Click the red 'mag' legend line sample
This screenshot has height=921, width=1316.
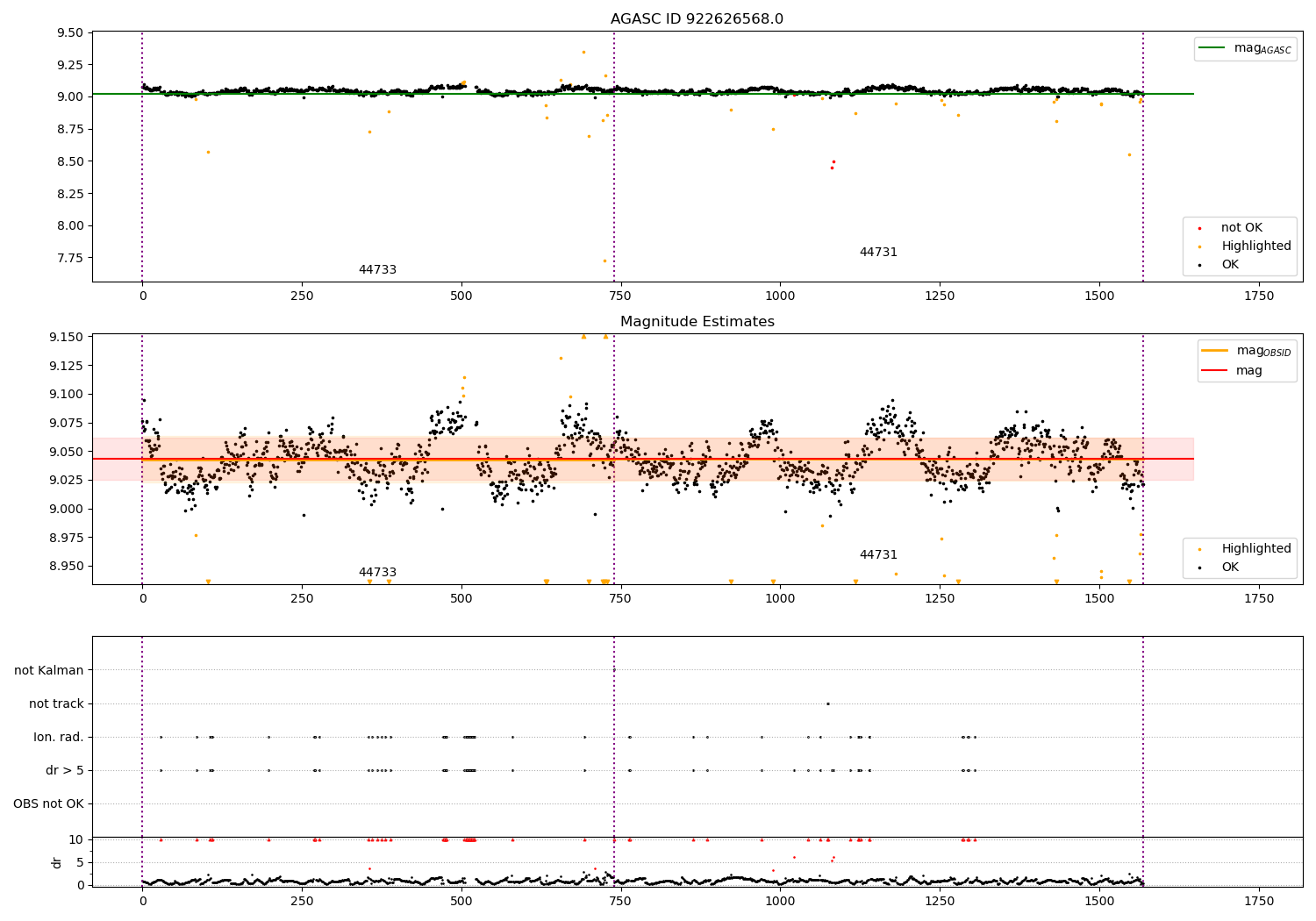click(x=1215, y=370)
